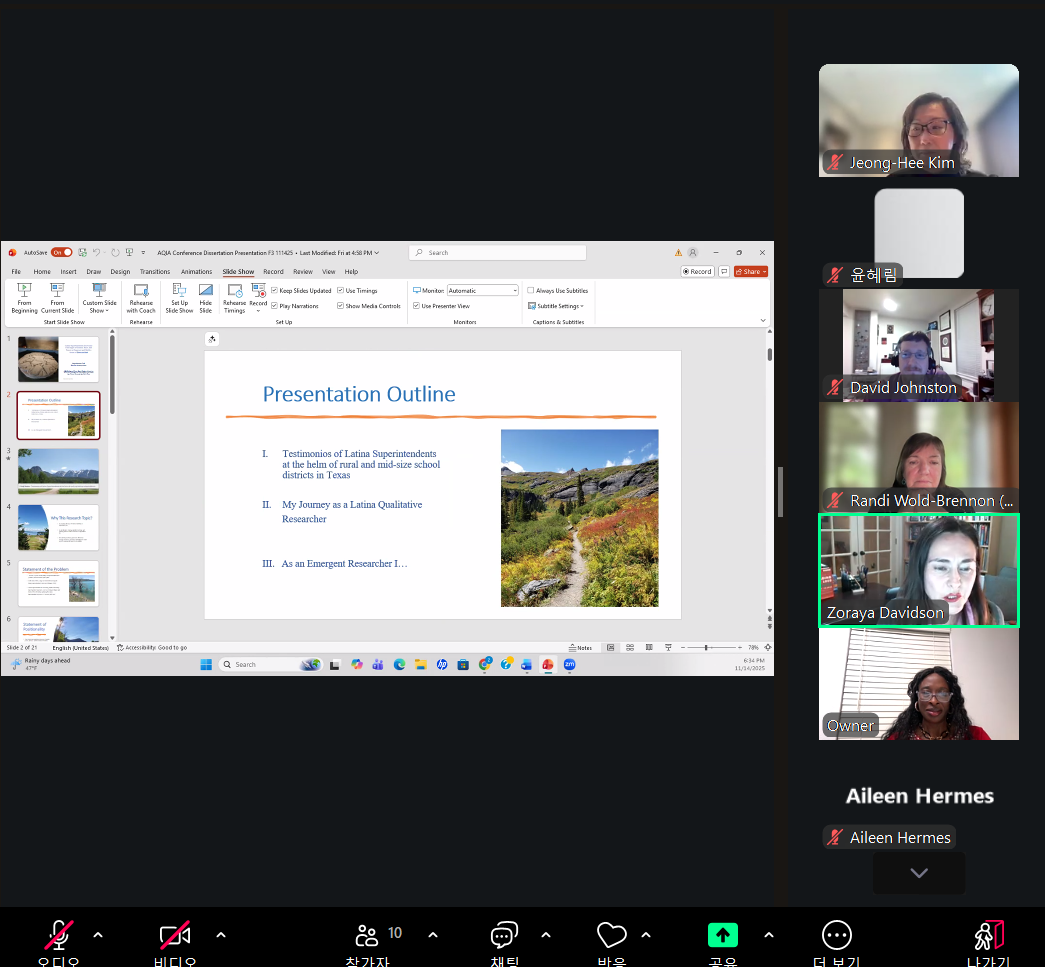Switch to the Transitions tab
The image size is (1045, 967).
[x=155, y=271]
